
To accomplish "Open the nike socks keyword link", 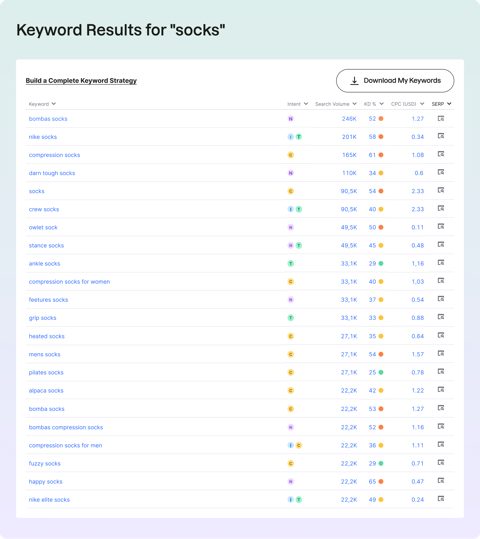I will [43, 137].
